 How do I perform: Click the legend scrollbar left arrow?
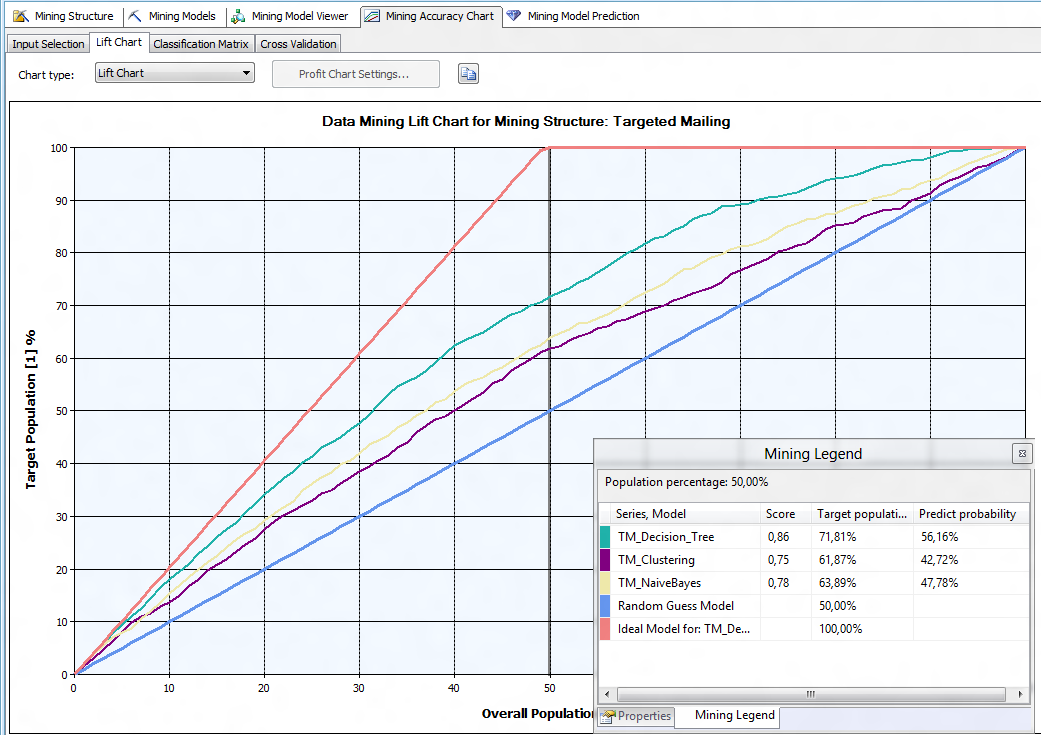[607, 694]
